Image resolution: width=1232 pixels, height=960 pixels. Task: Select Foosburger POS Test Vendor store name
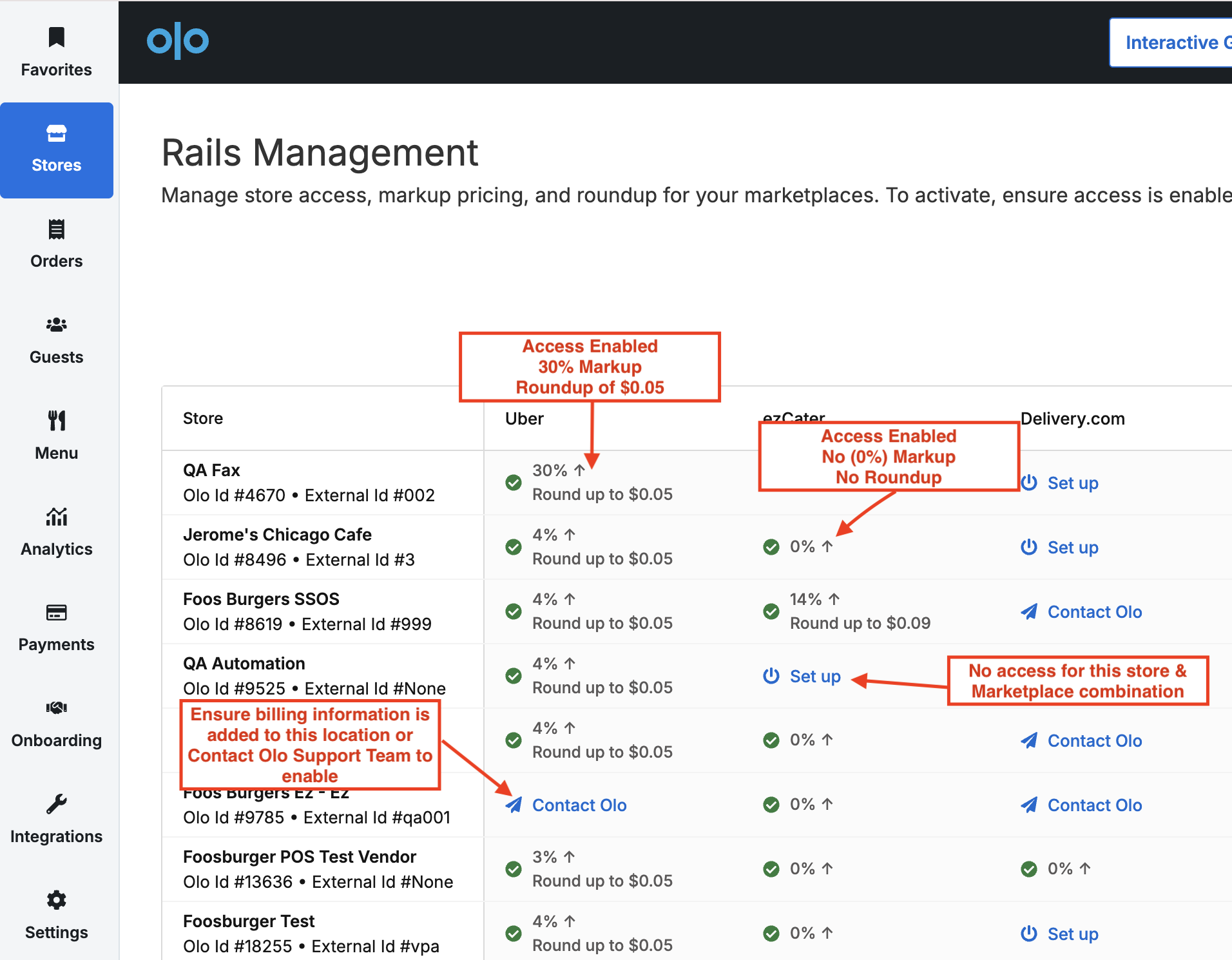[x=300, y=856]
